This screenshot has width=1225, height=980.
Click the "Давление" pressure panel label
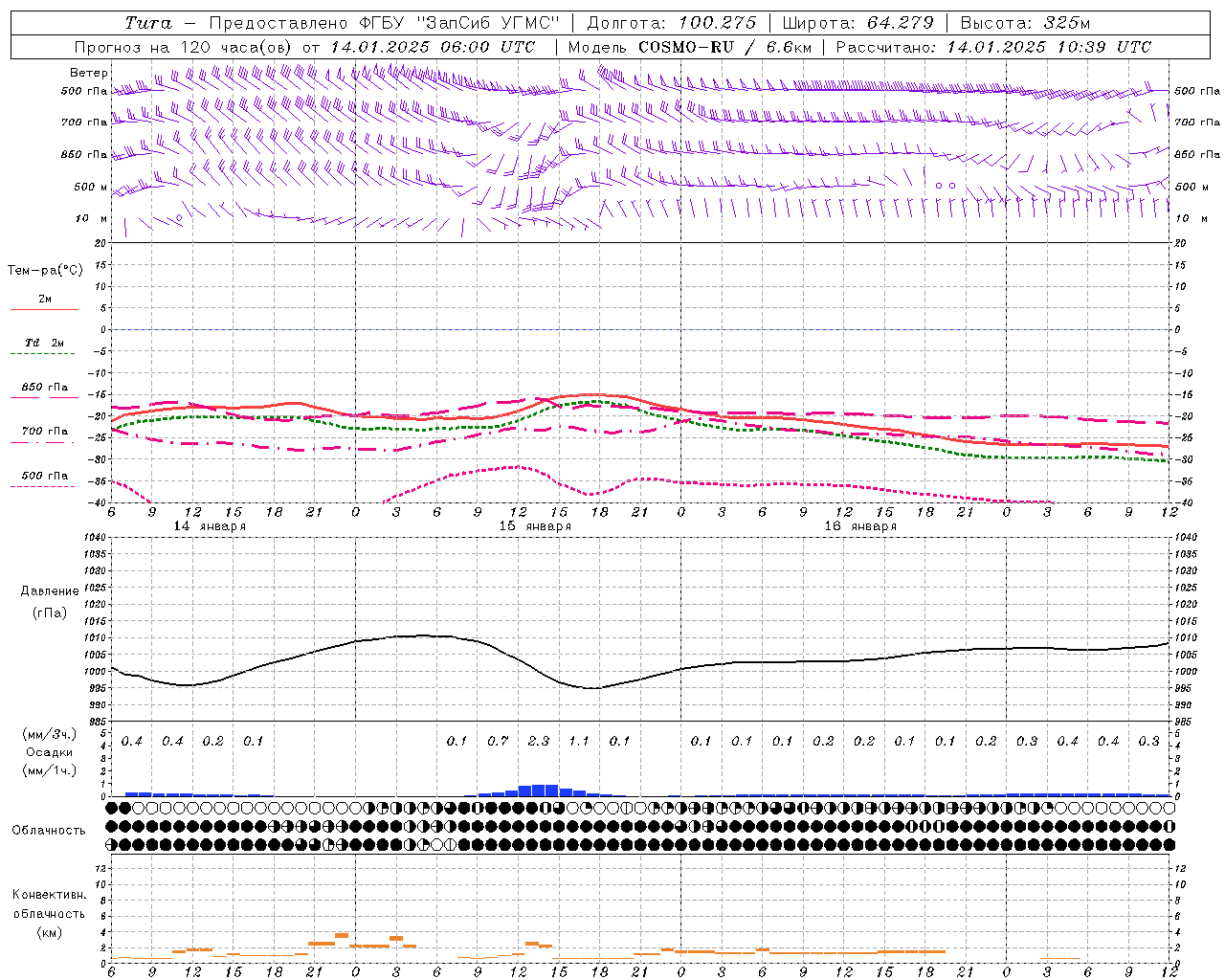point(50,591)
